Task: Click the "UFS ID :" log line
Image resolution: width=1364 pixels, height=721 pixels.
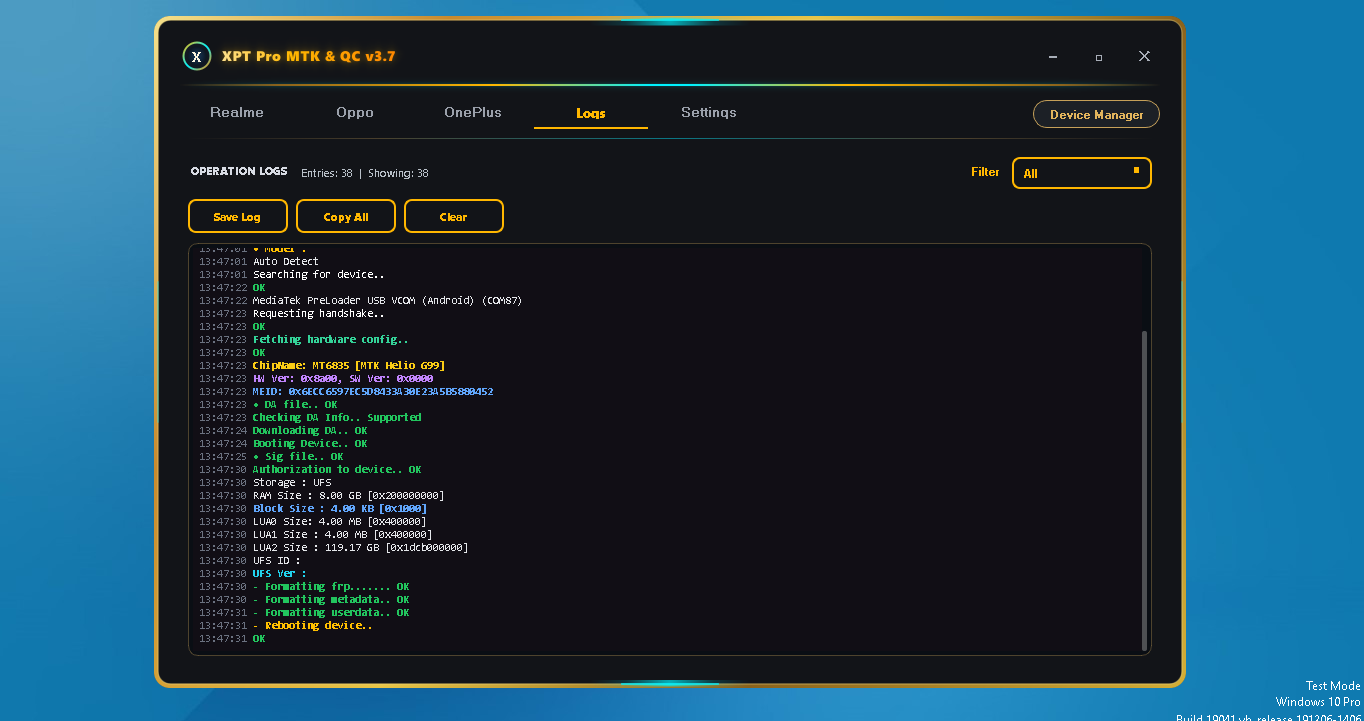Action: point(277,561)
